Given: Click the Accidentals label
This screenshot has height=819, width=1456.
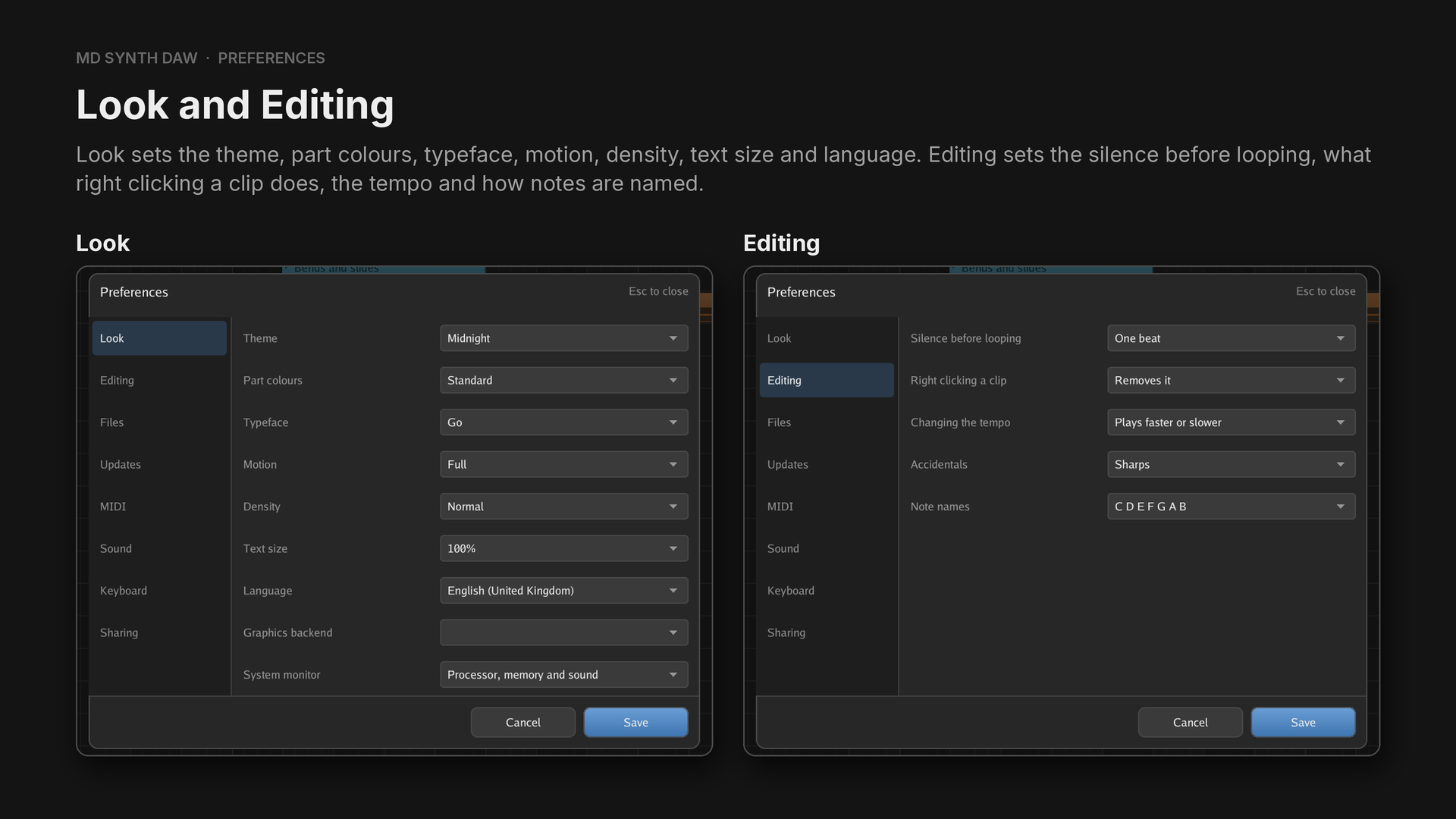Looking at the screenshot, I should 939,464.
